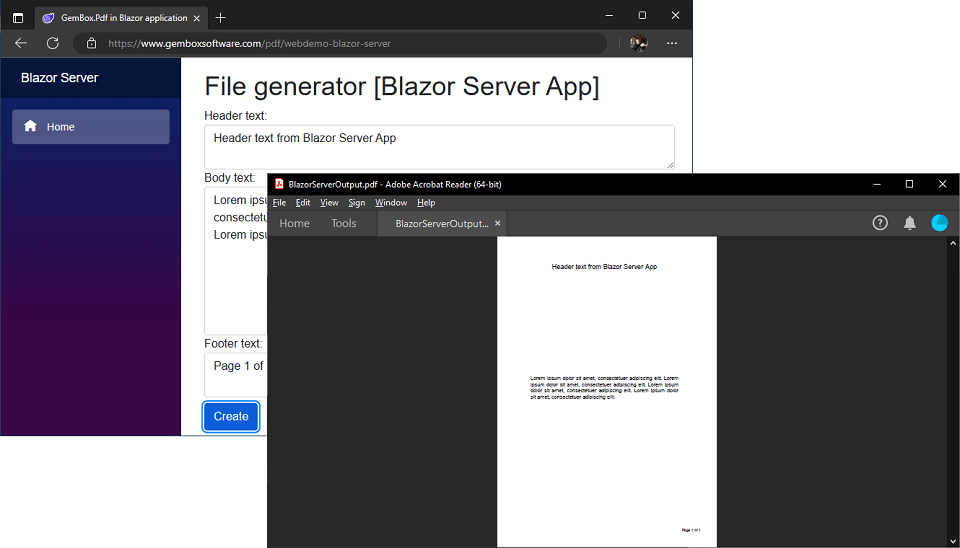
Task: Switch to Acrobat Tools tab
Action: (343, 223)
